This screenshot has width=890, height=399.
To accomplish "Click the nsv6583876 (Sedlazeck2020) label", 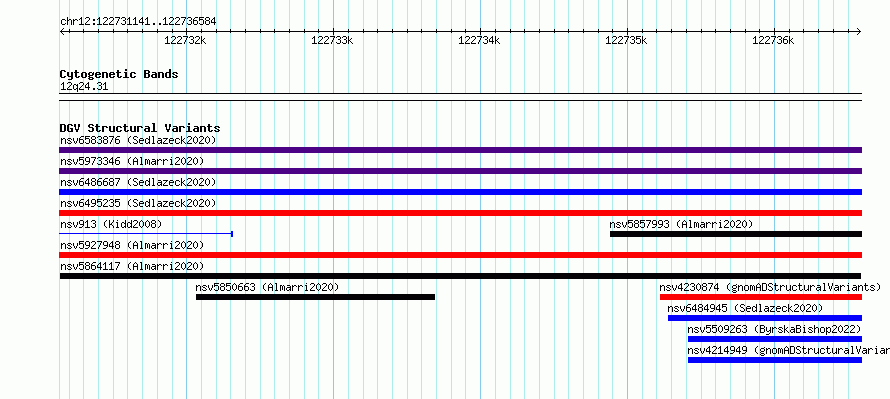I will pyautogui.click(x=138, y=140).
